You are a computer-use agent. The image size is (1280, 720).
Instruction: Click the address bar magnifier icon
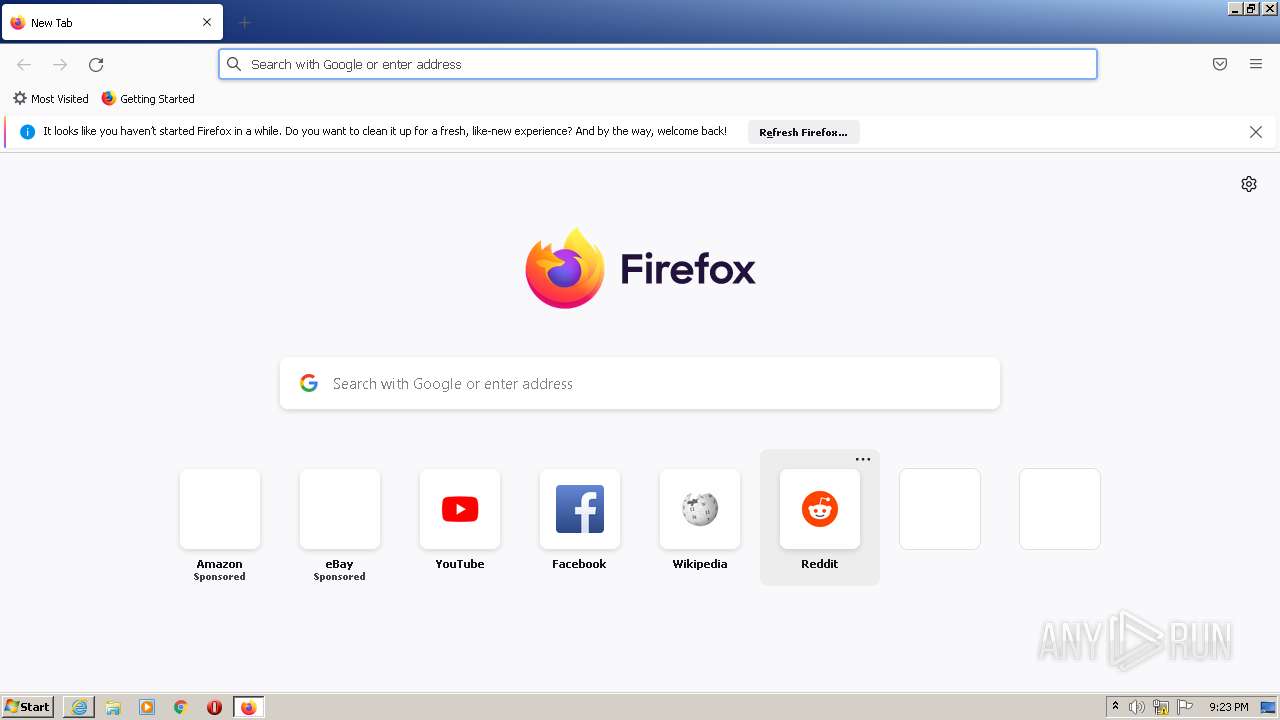(x=234, y=64)
